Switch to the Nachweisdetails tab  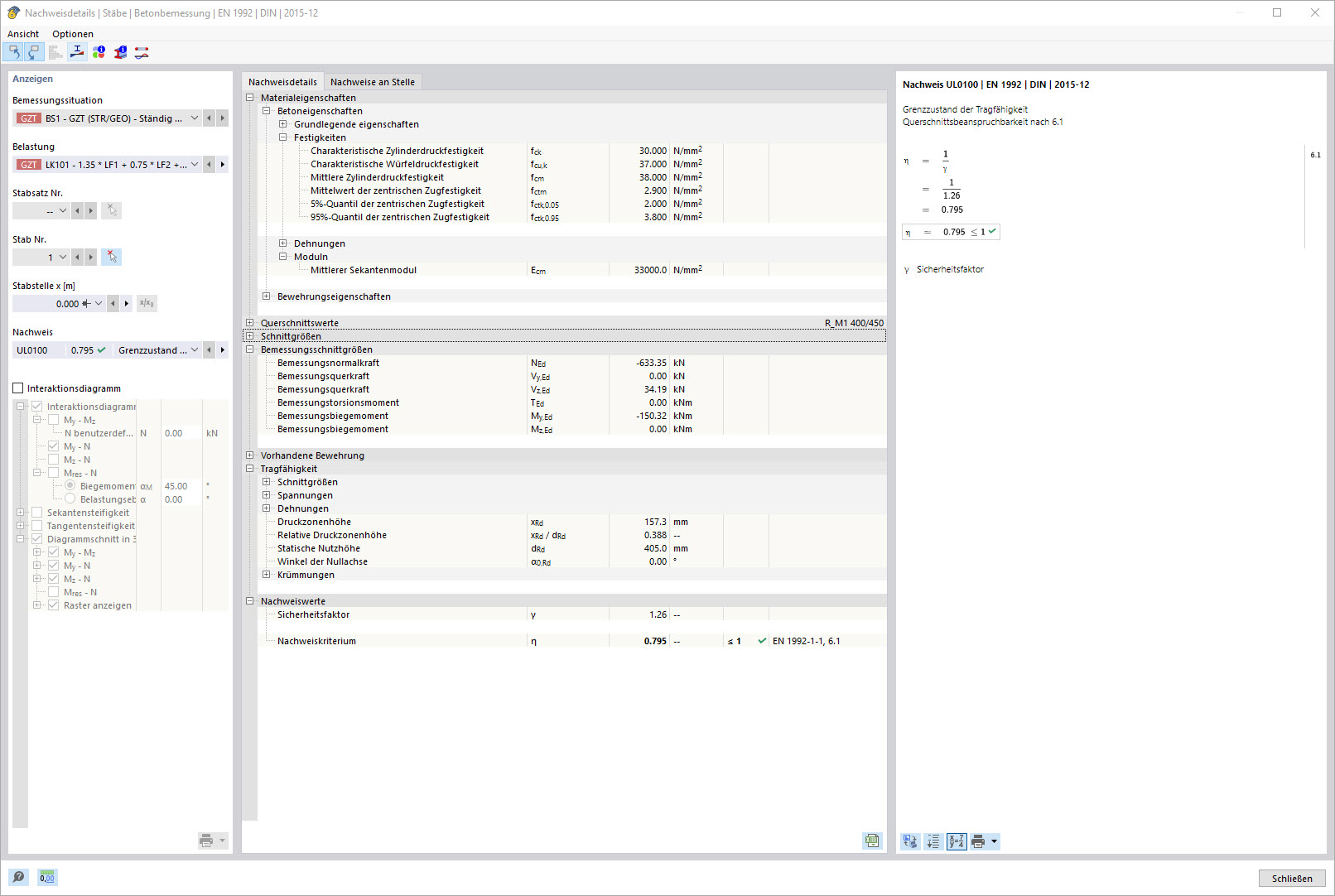pos(282,82)
